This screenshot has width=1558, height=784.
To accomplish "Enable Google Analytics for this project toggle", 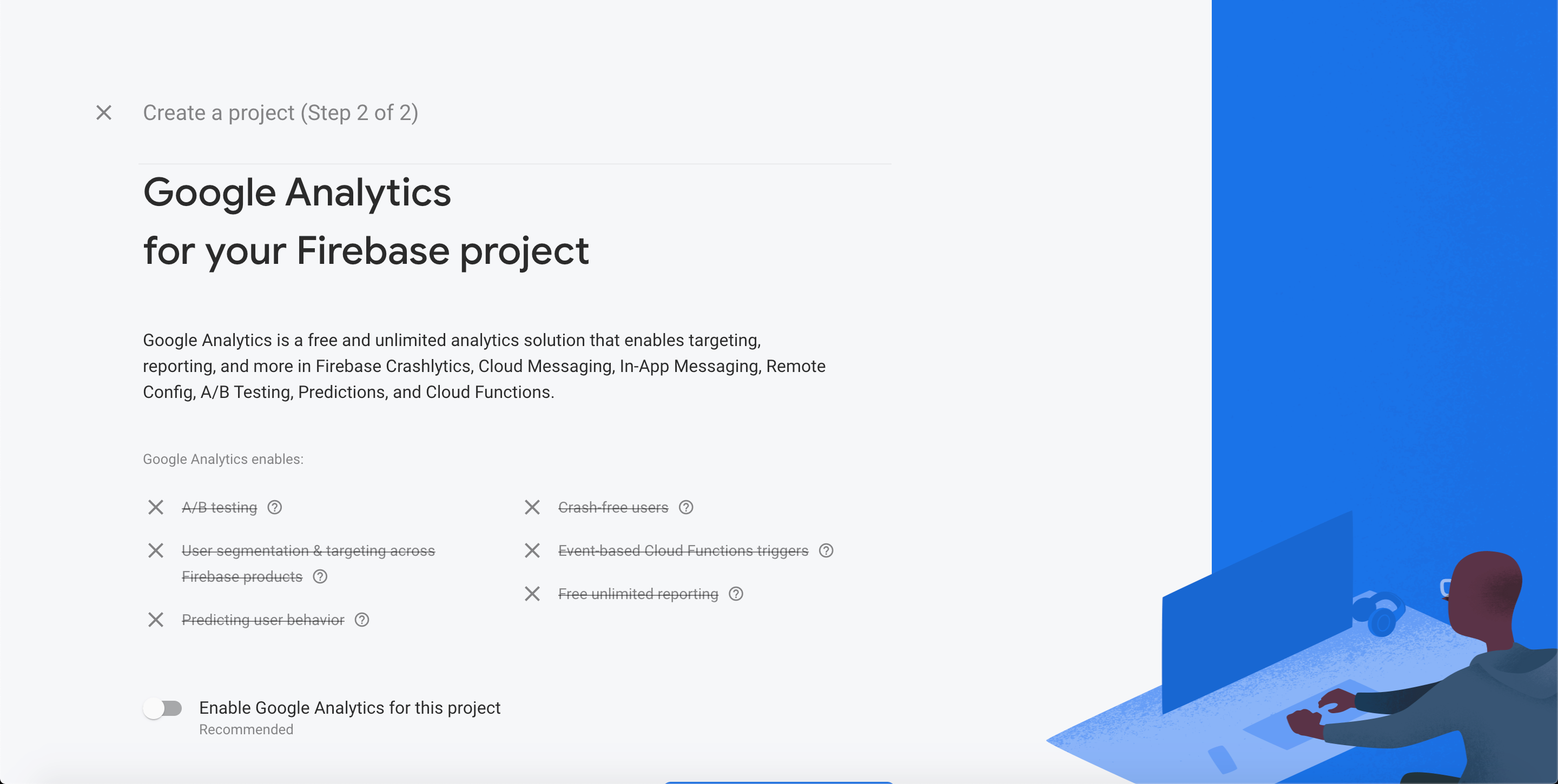I will (163, 708).
